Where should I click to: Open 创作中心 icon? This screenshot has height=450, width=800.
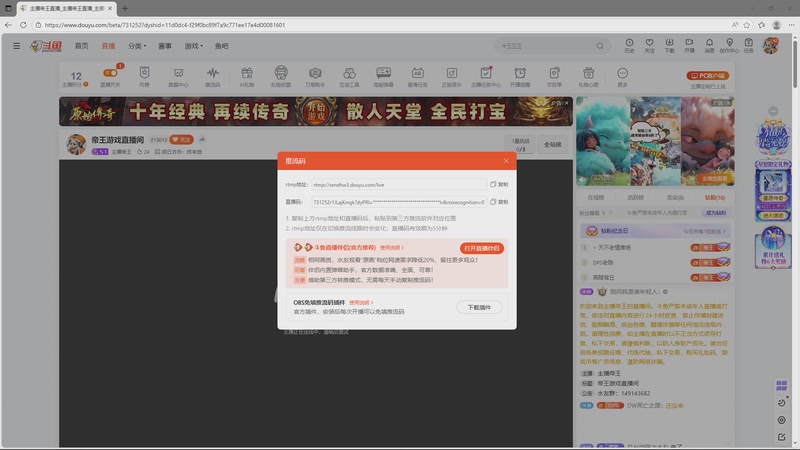click(x=729, y=45)
